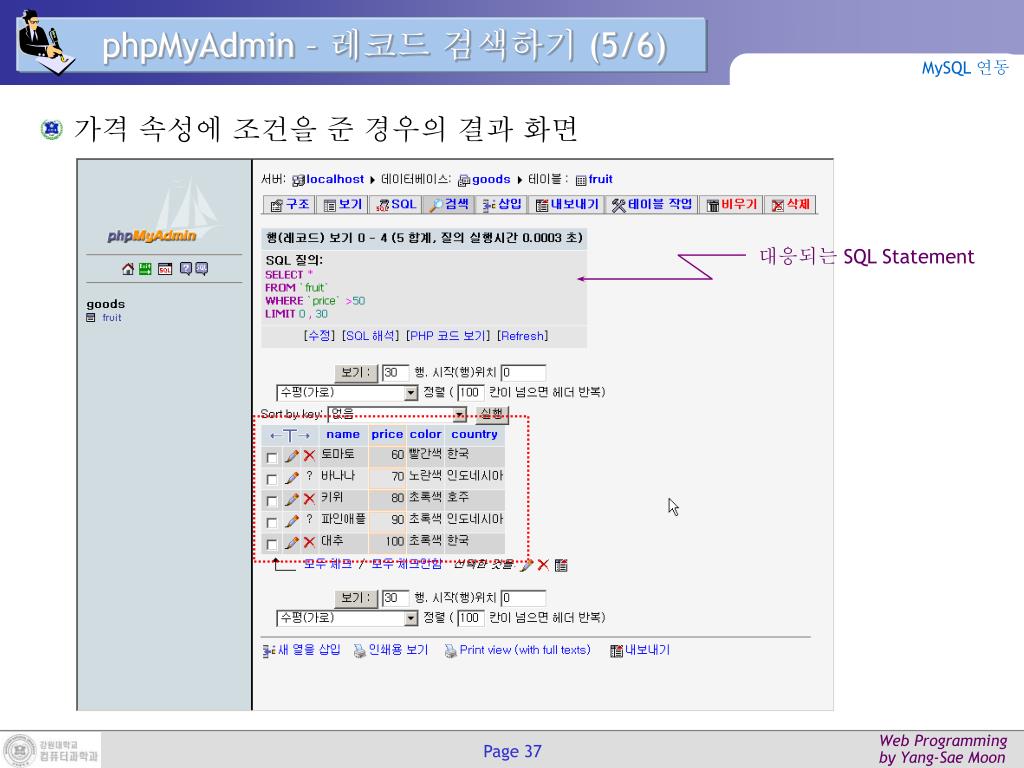Click the [Refresh] link

pos(522,336)
